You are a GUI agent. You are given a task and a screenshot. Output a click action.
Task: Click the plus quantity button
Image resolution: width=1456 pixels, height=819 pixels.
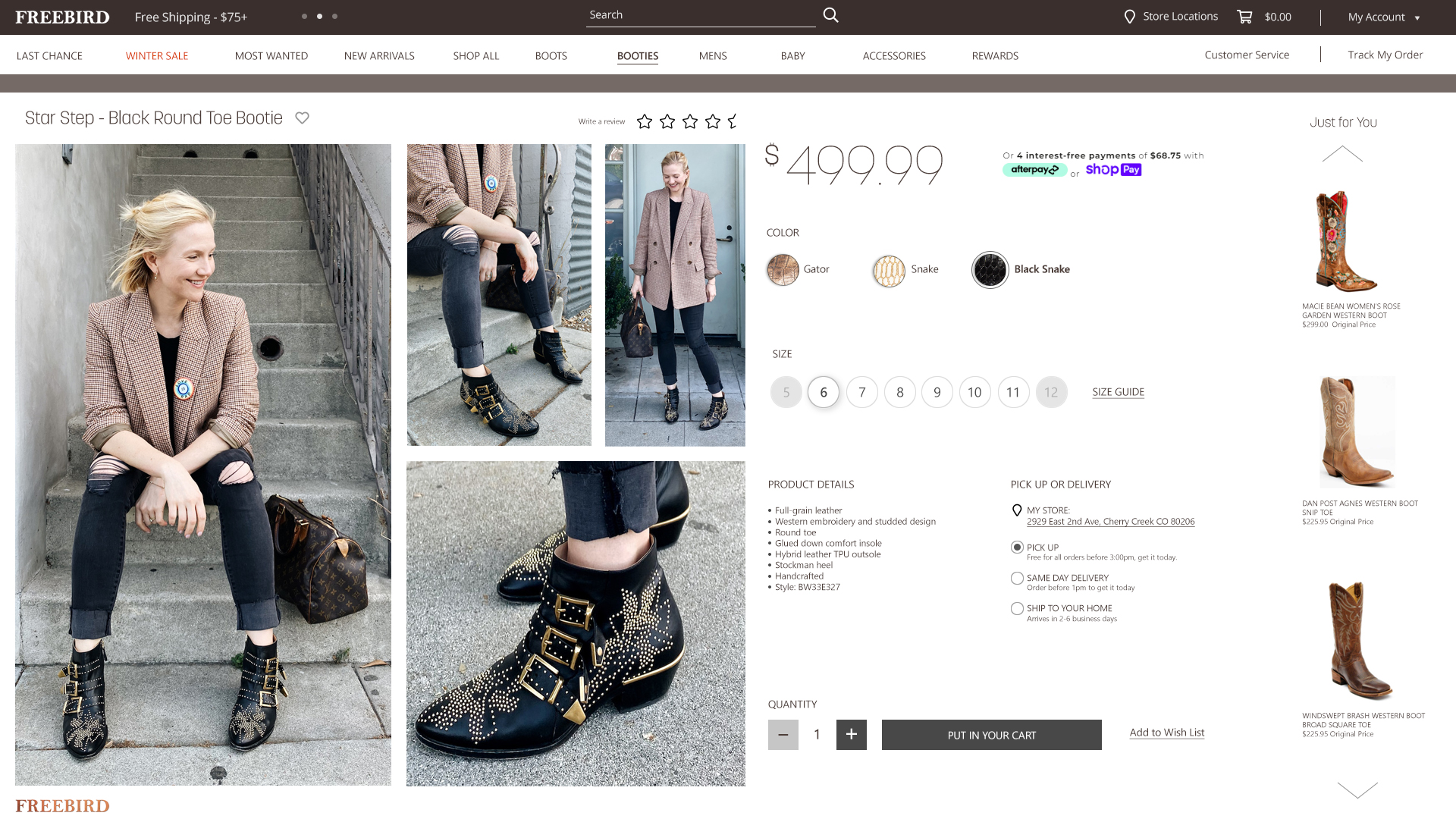pyautogui.click(x=851, y=734)
